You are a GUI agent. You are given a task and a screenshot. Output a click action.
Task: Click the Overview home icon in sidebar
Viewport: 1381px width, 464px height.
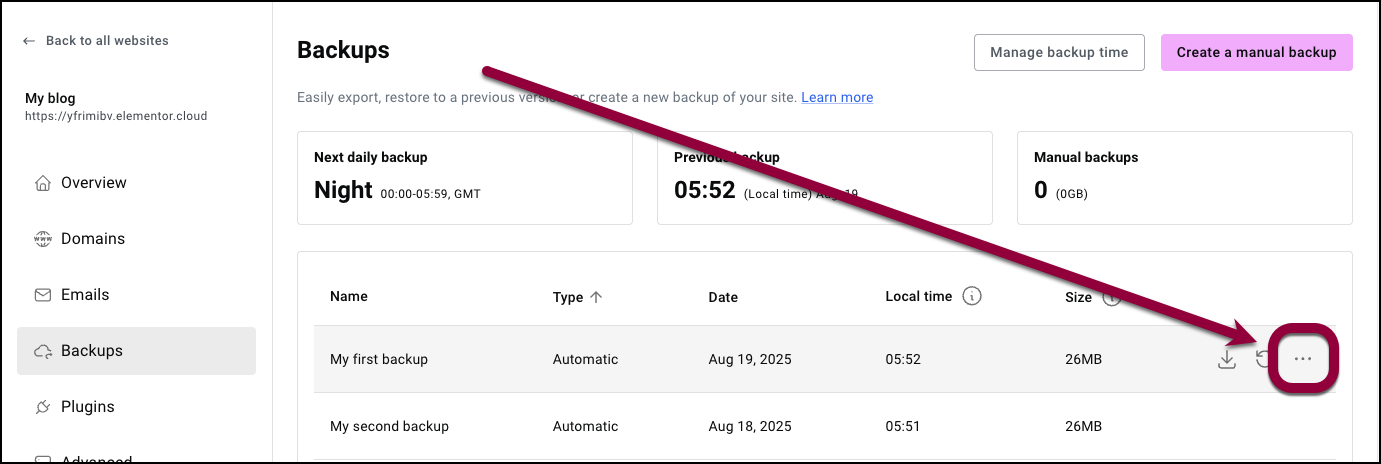point(43,183)
